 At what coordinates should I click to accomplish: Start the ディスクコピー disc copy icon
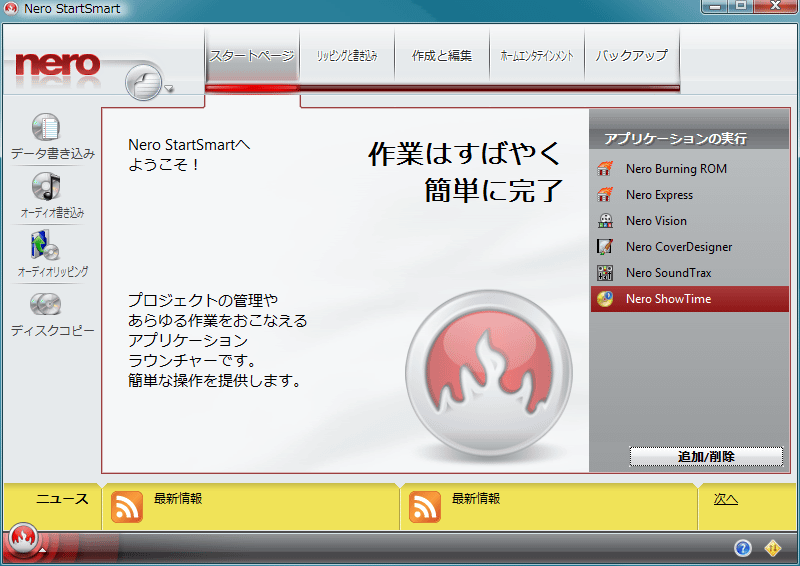[x=45, y=305]
